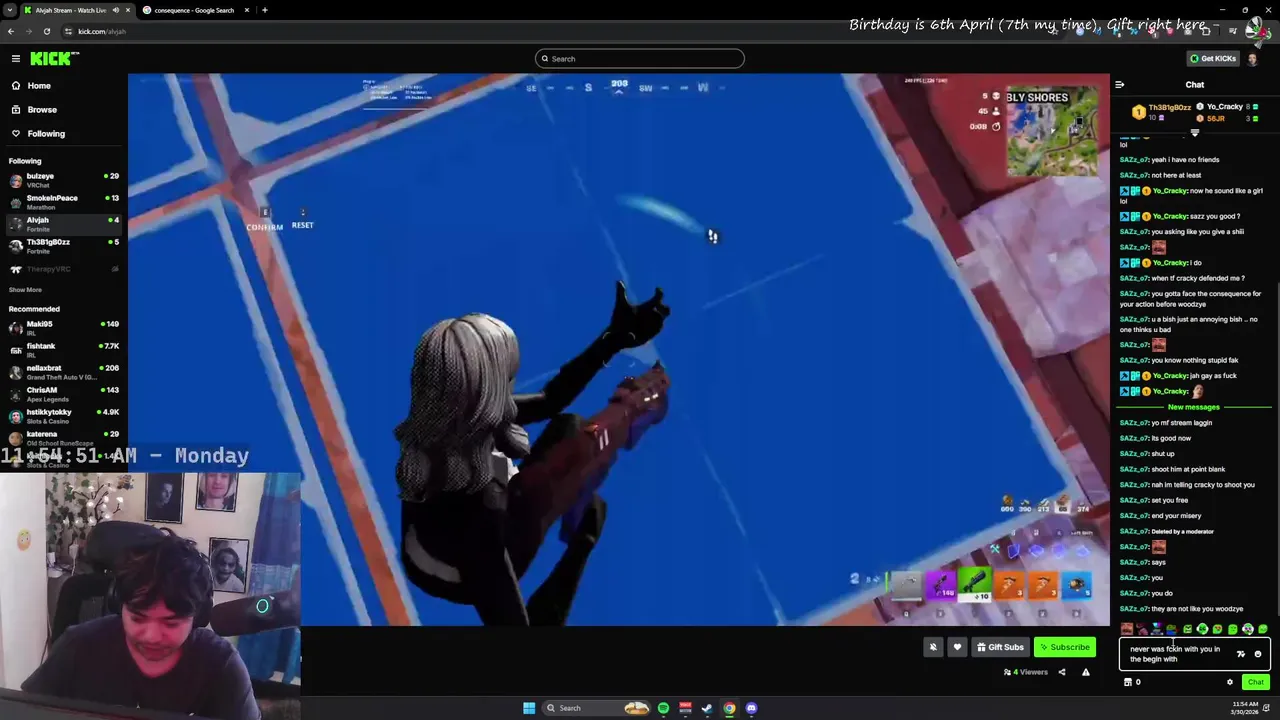Click the Kick search field
The height and width of the screenshot is (720, 1280).
tap(640, 59)
